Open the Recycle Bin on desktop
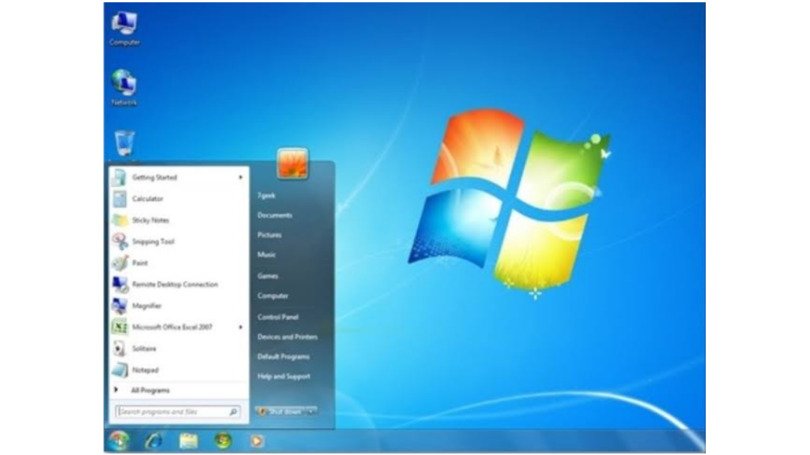 pos(124,143)
